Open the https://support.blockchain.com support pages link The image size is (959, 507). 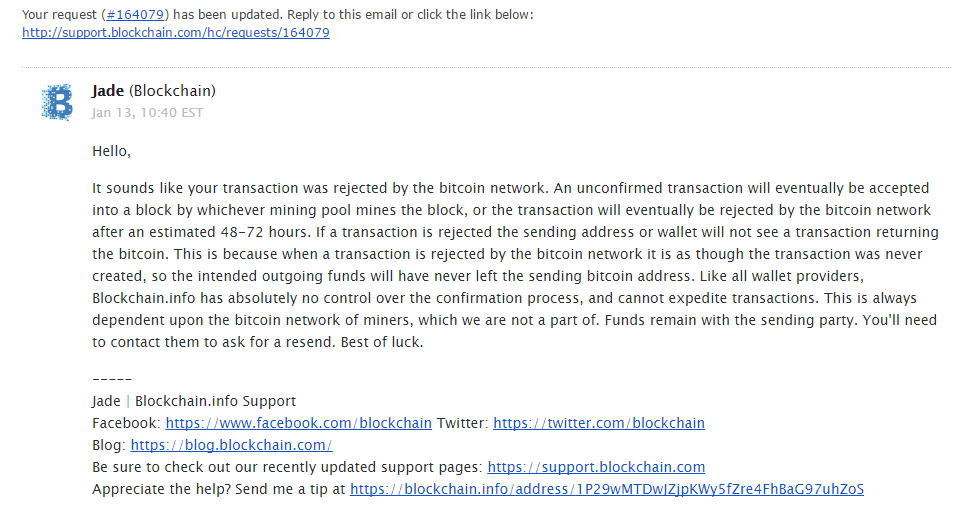[596, 467]
